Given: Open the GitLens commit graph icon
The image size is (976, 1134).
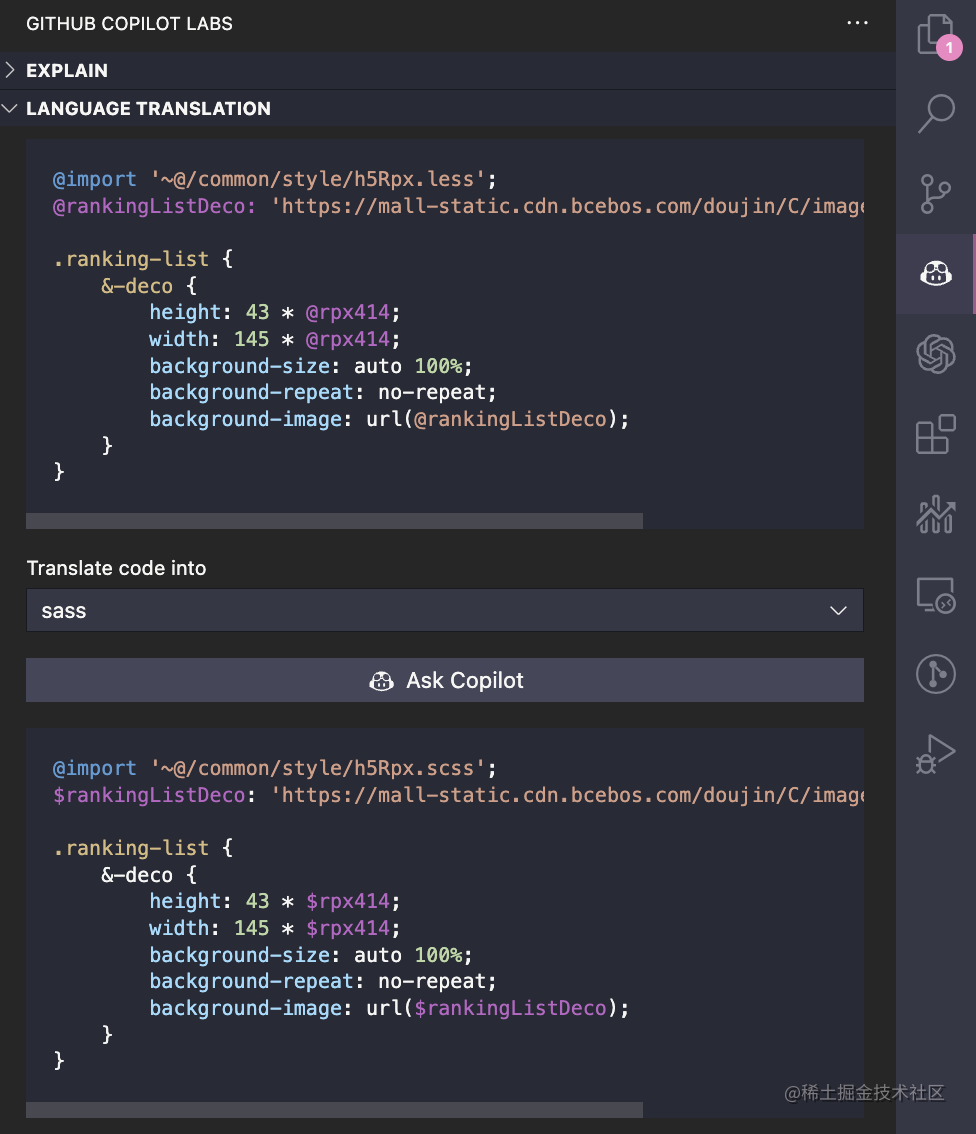Looking at the screenshot, I should click(934, 673).
